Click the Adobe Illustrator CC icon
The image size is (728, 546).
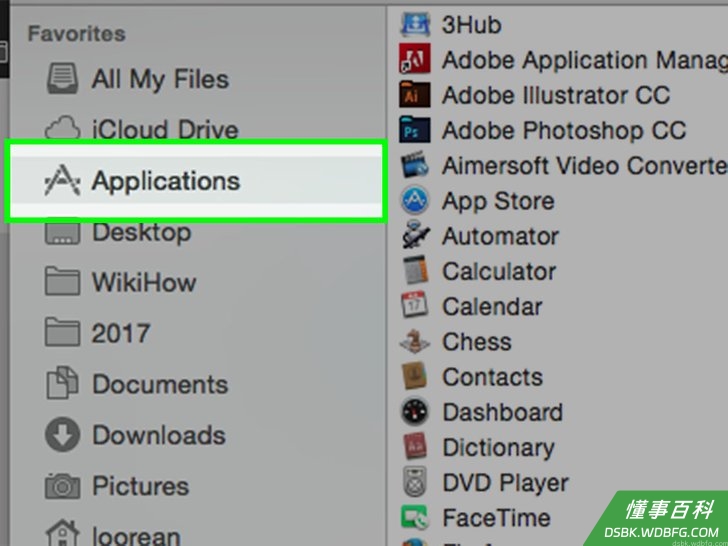415,94
